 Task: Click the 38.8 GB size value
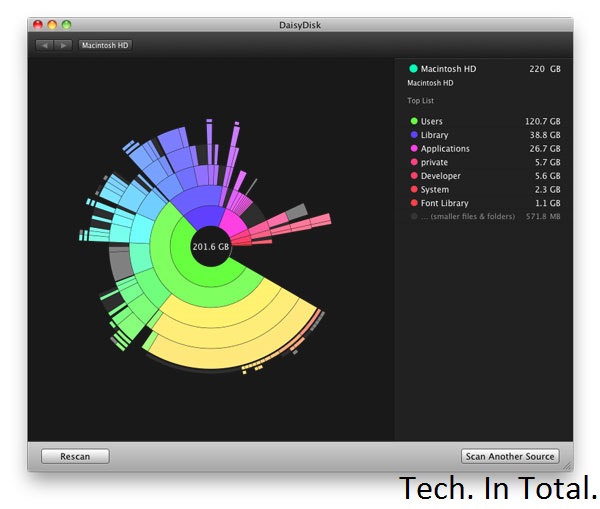545,135
